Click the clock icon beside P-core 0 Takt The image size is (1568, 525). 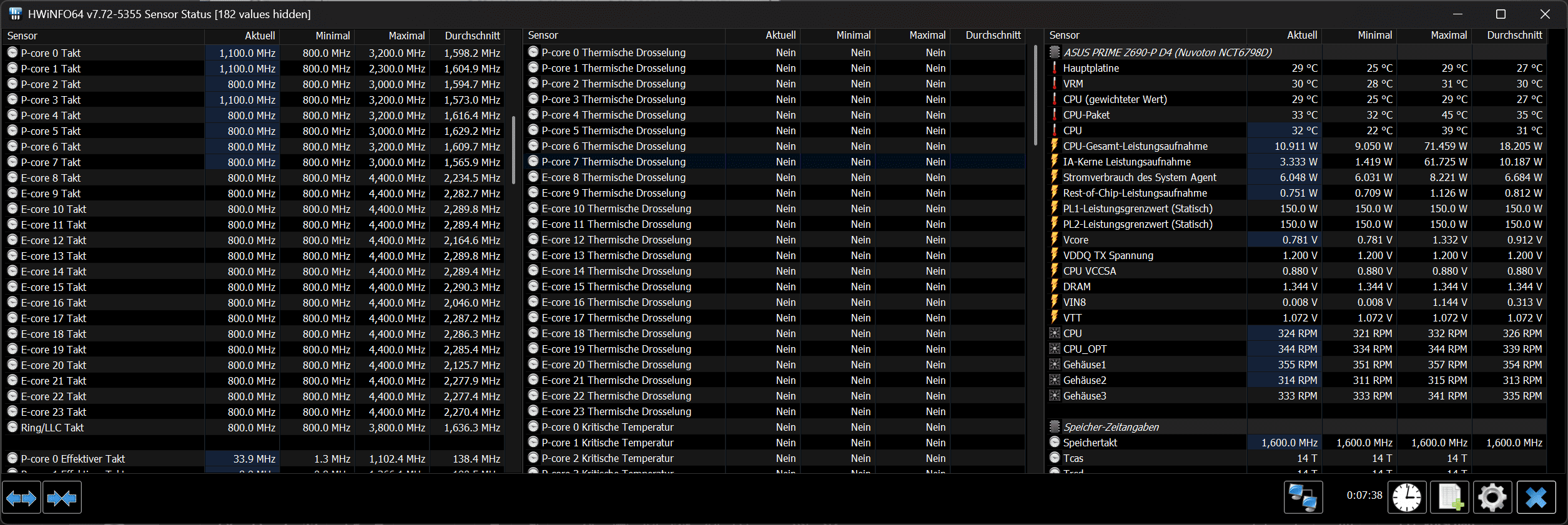12,53
